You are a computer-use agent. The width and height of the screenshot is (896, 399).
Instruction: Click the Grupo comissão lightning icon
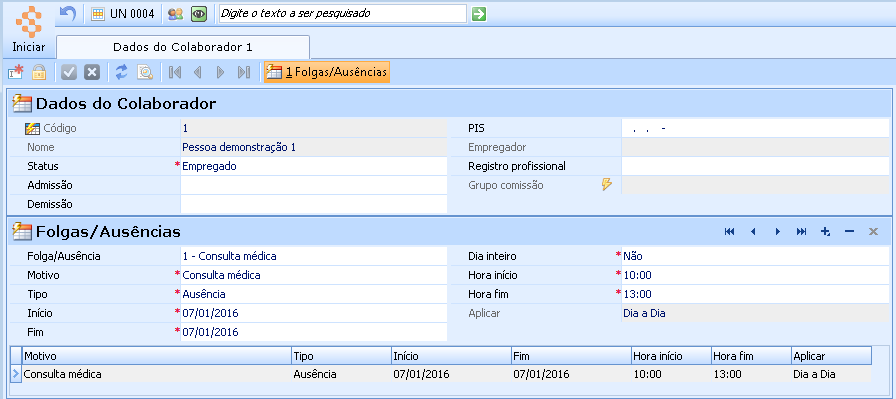607,185
